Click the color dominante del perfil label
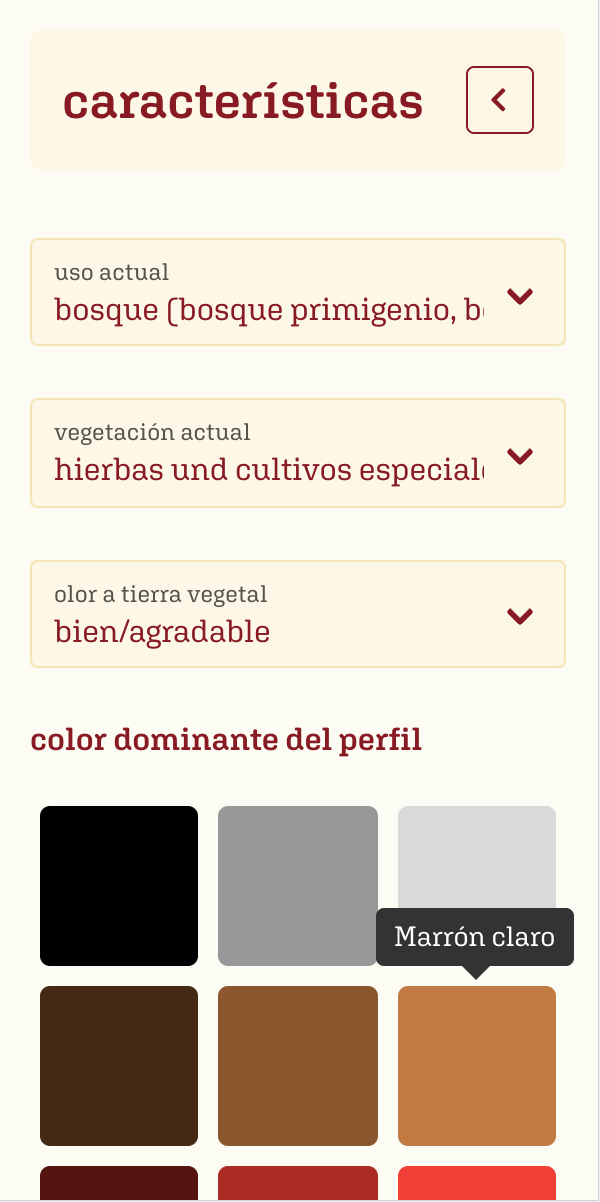This screenshot has height=1202, width=600. coord(226,740)
